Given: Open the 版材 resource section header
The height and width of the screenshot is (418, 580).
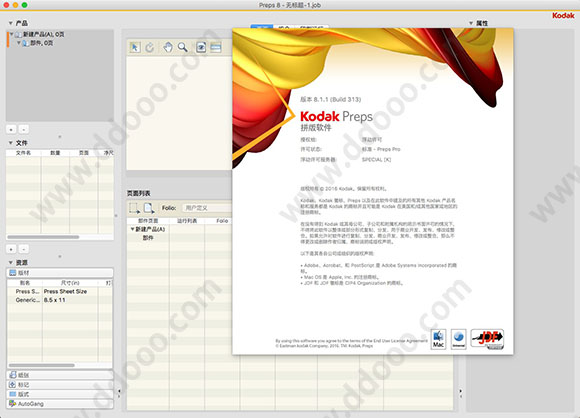Looking at the screenshot, I should 60,273.
